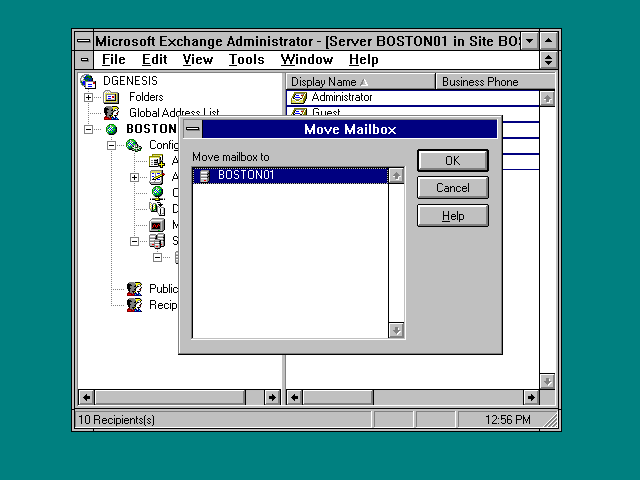Click the Directory Replication icon in tree
The height and width of the screenshot is (480, 640).
coord(157,209)
